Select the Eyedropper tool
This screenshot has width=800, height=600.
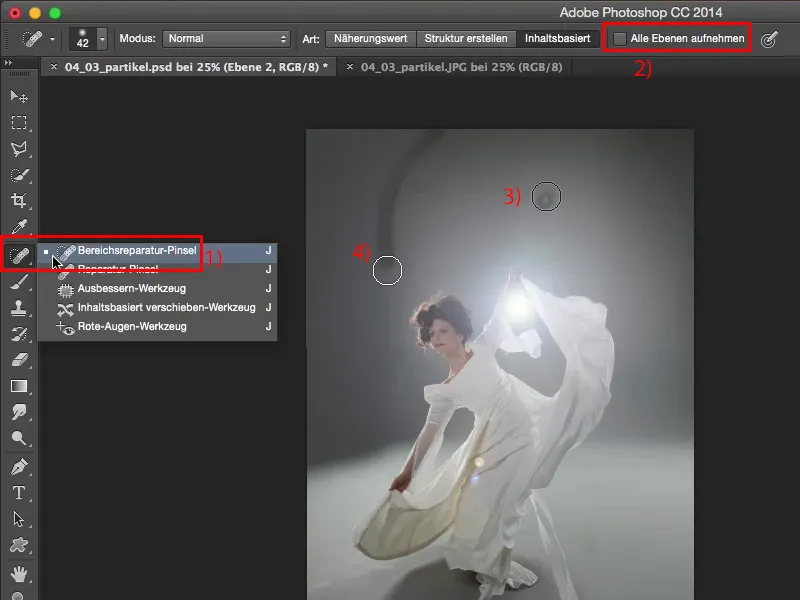click(19, 227)
